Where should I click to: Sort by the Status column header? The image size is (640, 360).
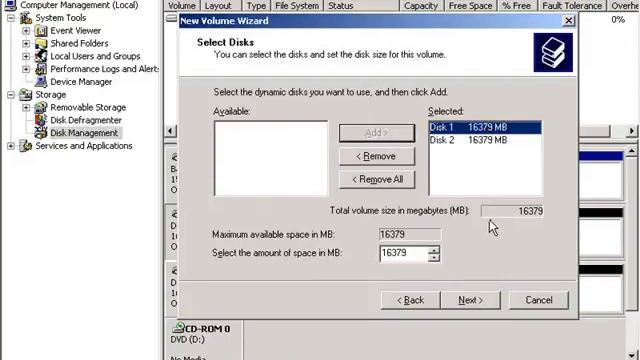[361, 6]
